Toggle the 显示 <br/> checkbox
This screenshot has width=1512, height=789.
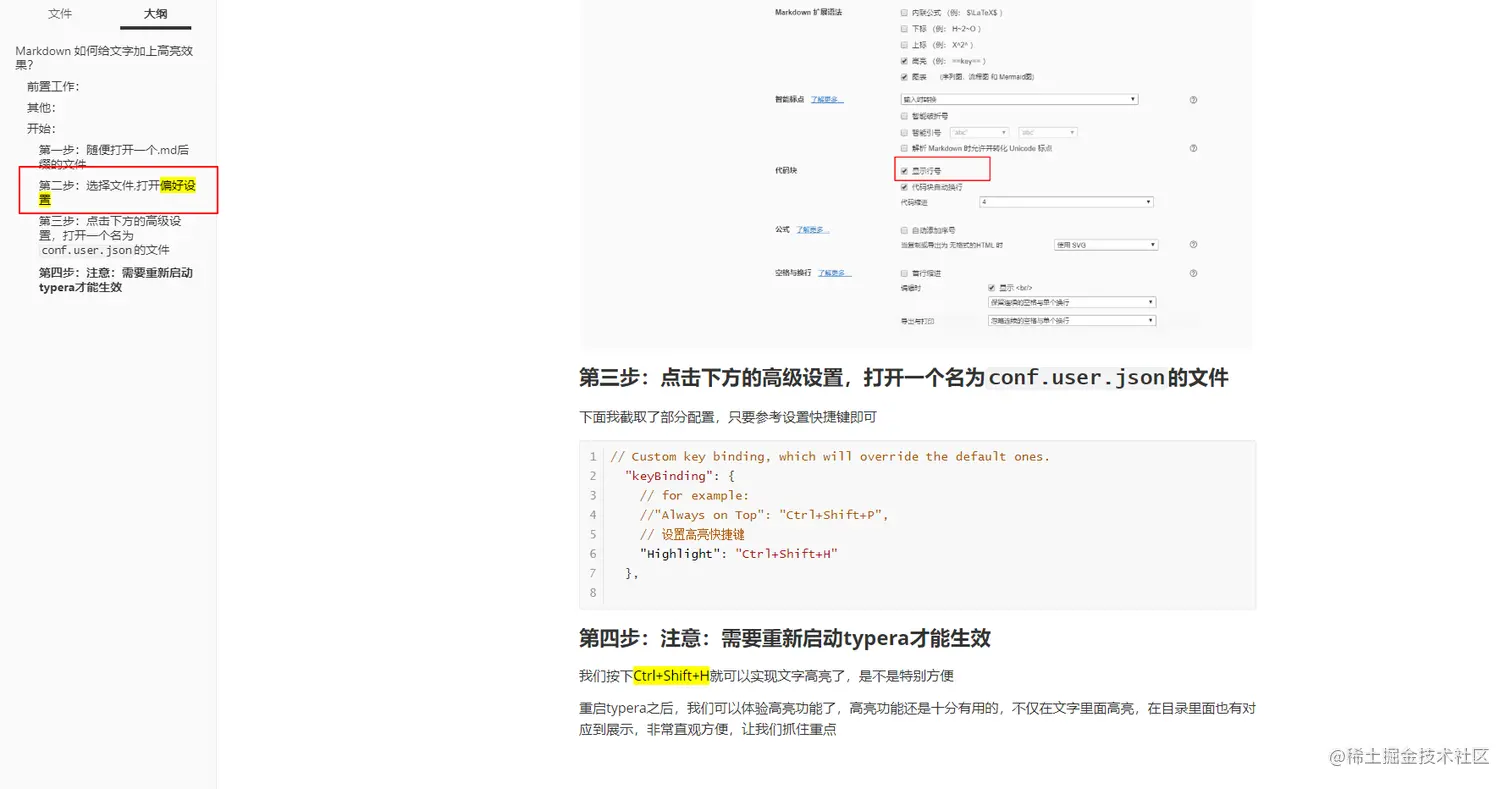pos(991,288)
